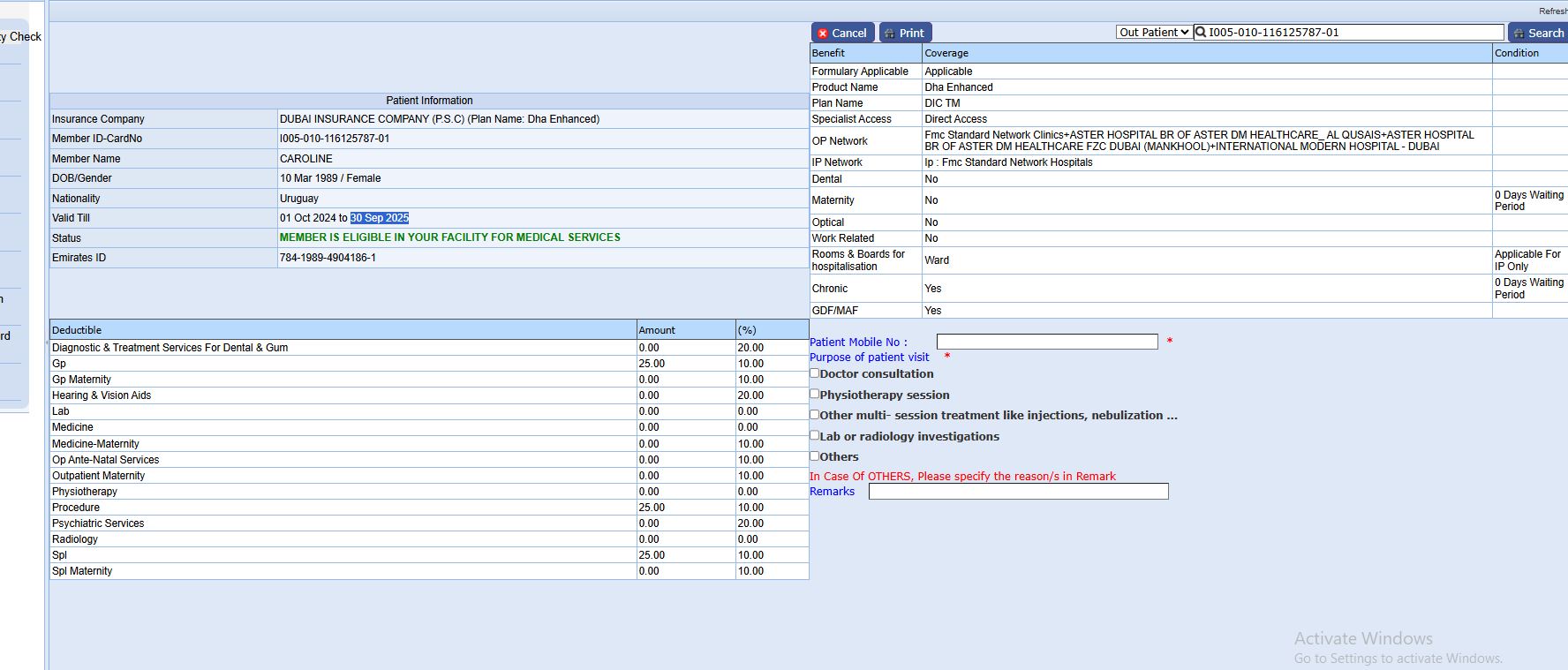Viewport: 1568px width, 670px height.
Task: Click the Amount column header
Action: [x=656, y=330]
